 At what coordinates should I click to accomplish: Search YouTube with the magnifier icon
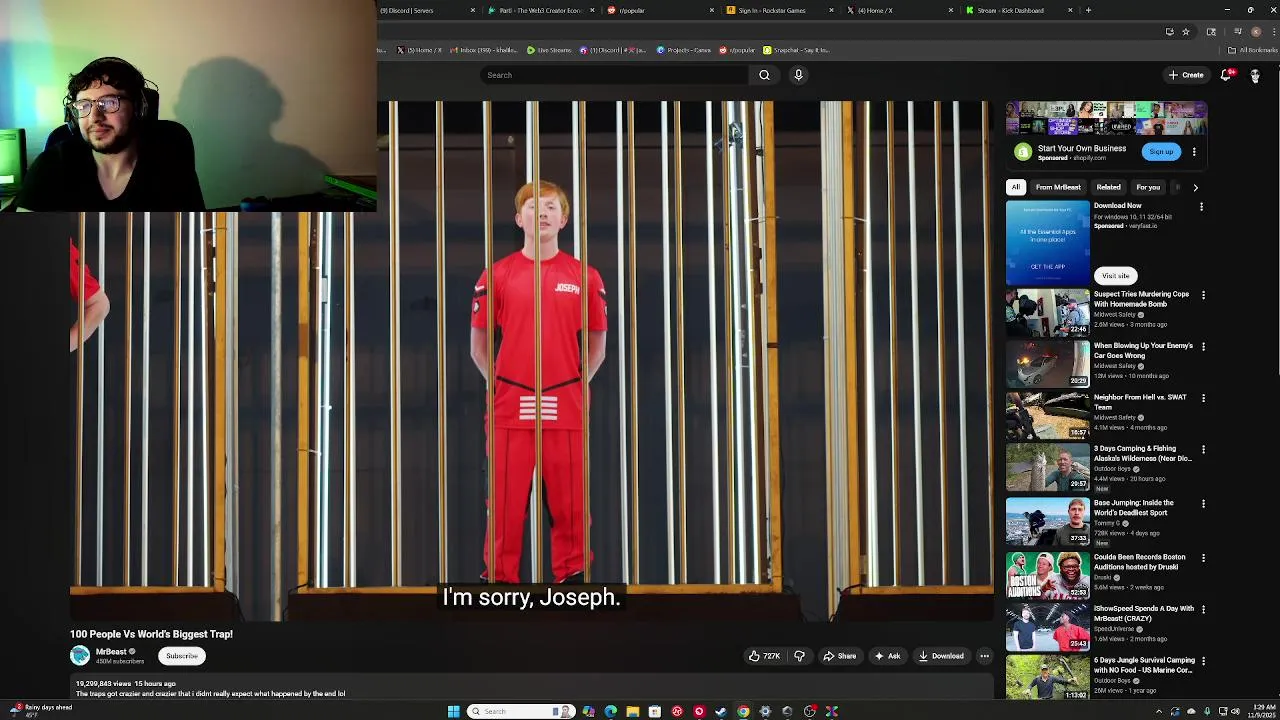(x=764, y=75)
